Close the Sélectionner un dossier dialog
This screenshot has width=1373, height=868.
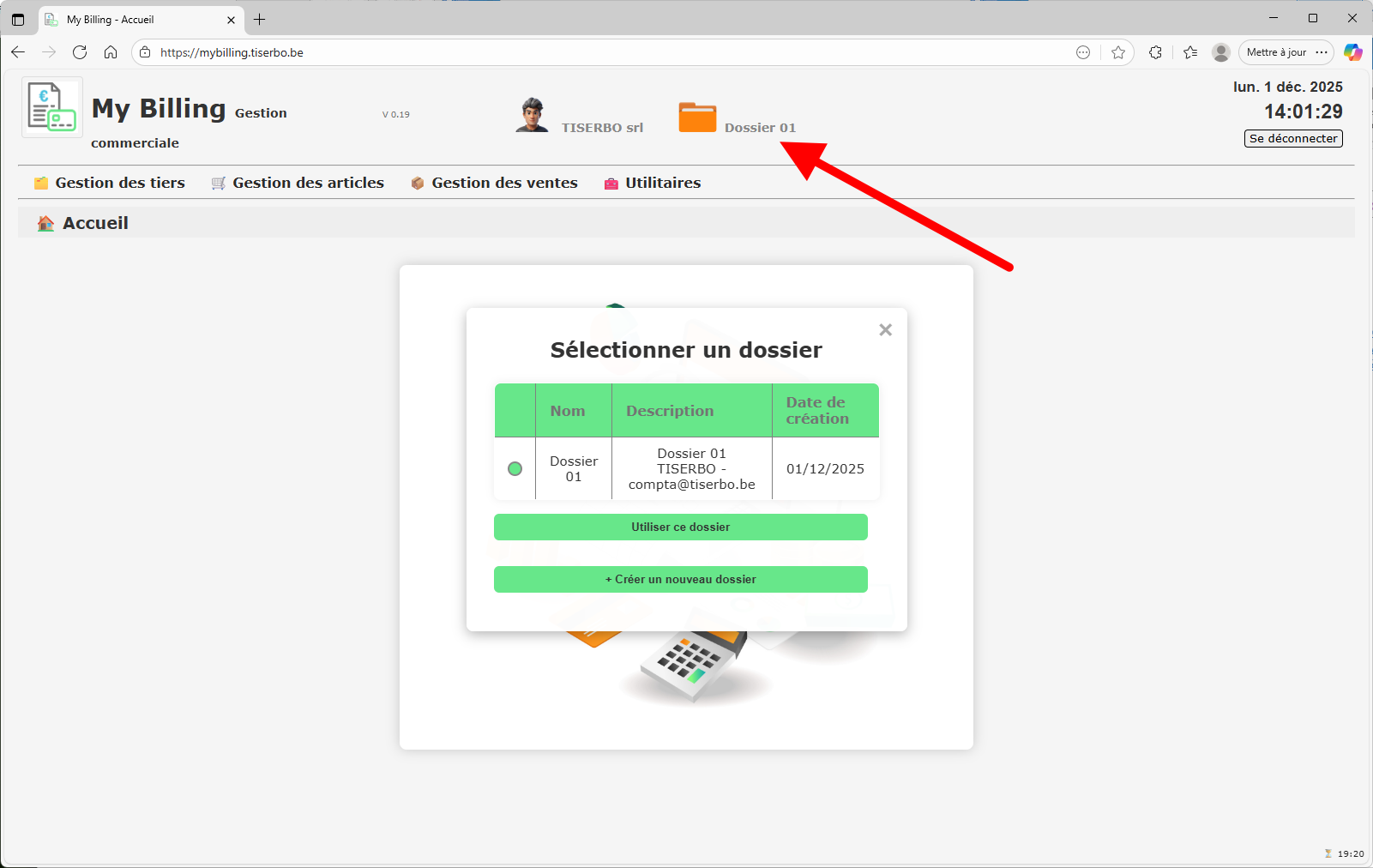(x=885, y=330)
